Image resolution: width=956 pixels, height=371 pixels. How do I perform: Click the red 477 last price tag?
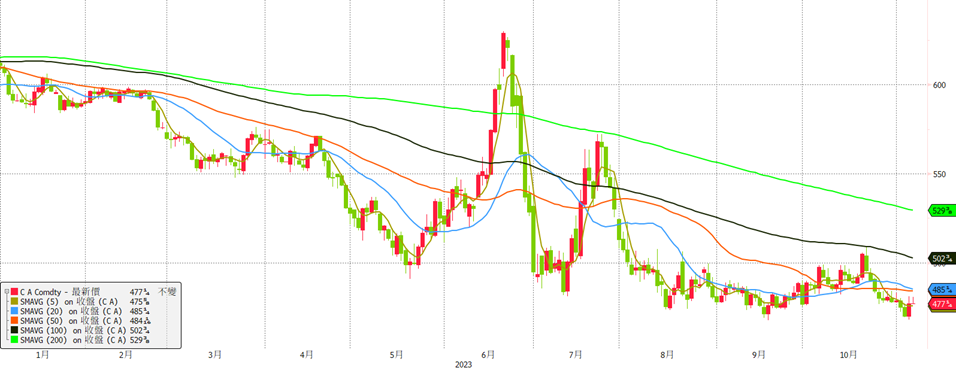coord(942,303)
